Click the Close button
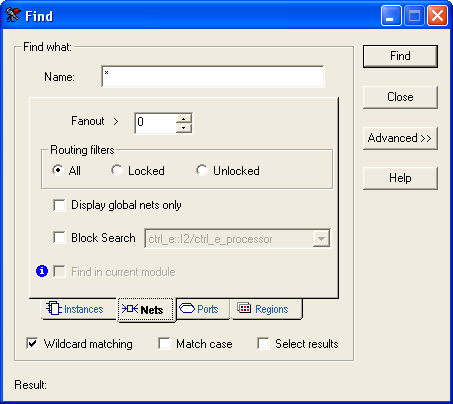This screenshot has height=404, width=453. point(400,97)
